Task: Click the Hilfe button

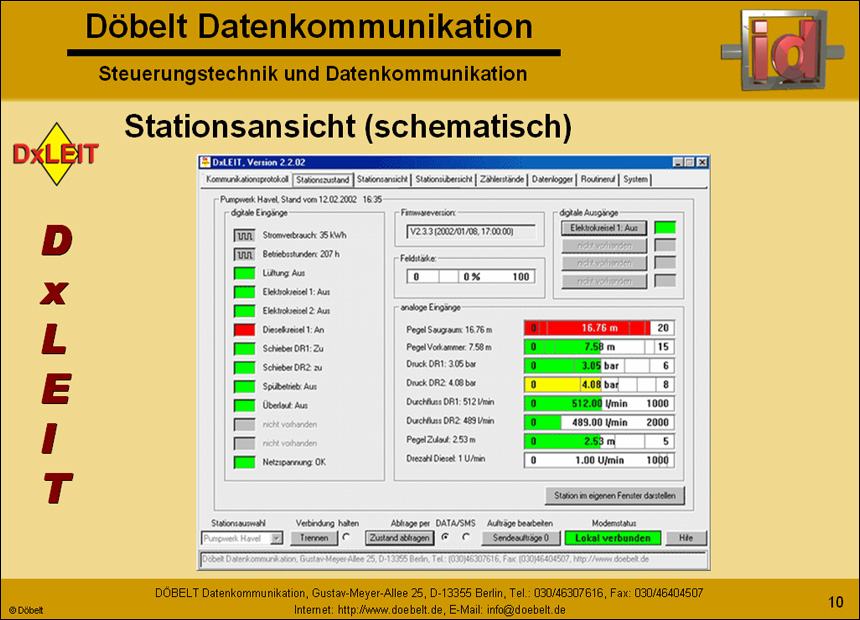Action: 686,538
